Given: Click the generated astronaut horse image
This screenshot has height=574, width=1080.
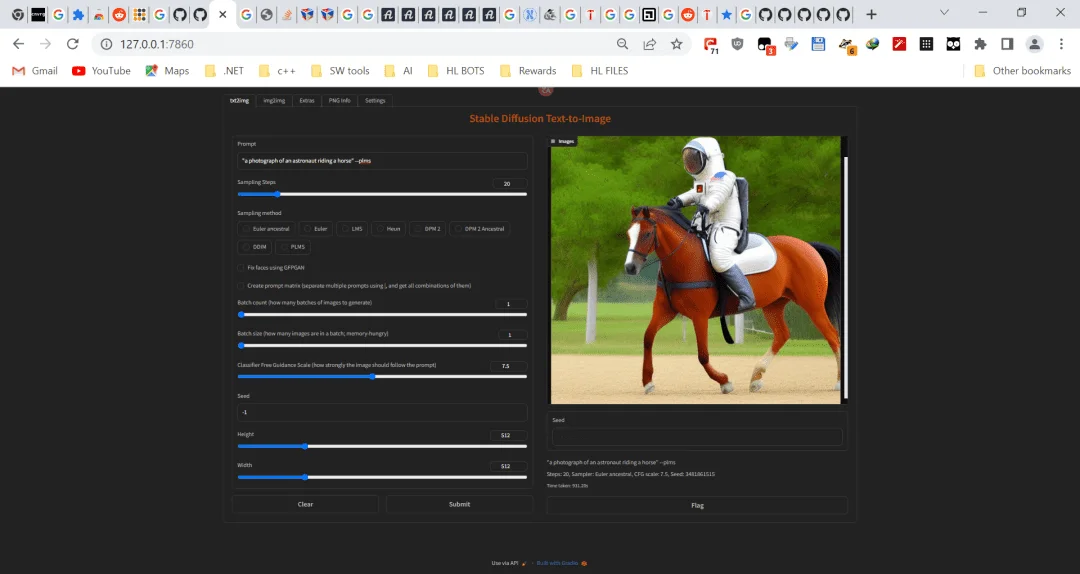Looking at the screenshot, I should coord(696,269).
